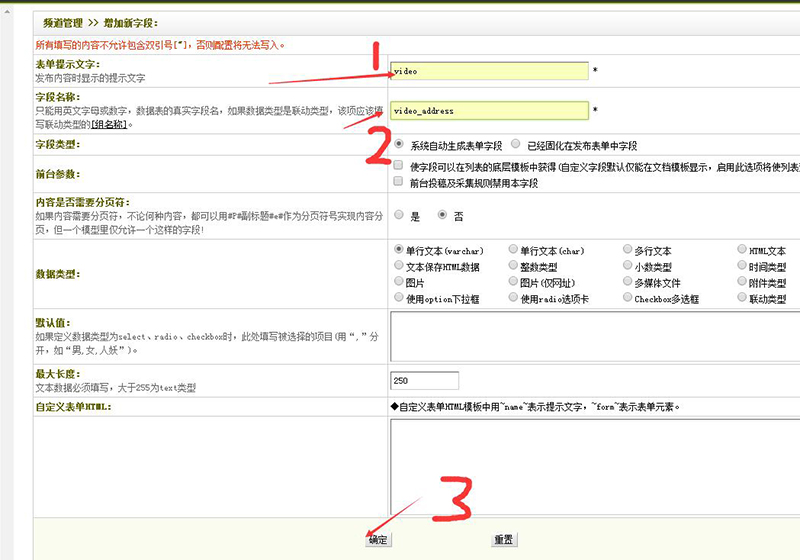The height and width of the screenshot is (560, 800).
Task: Select 使用option下拉框 data type
Action: pos(399,298)
